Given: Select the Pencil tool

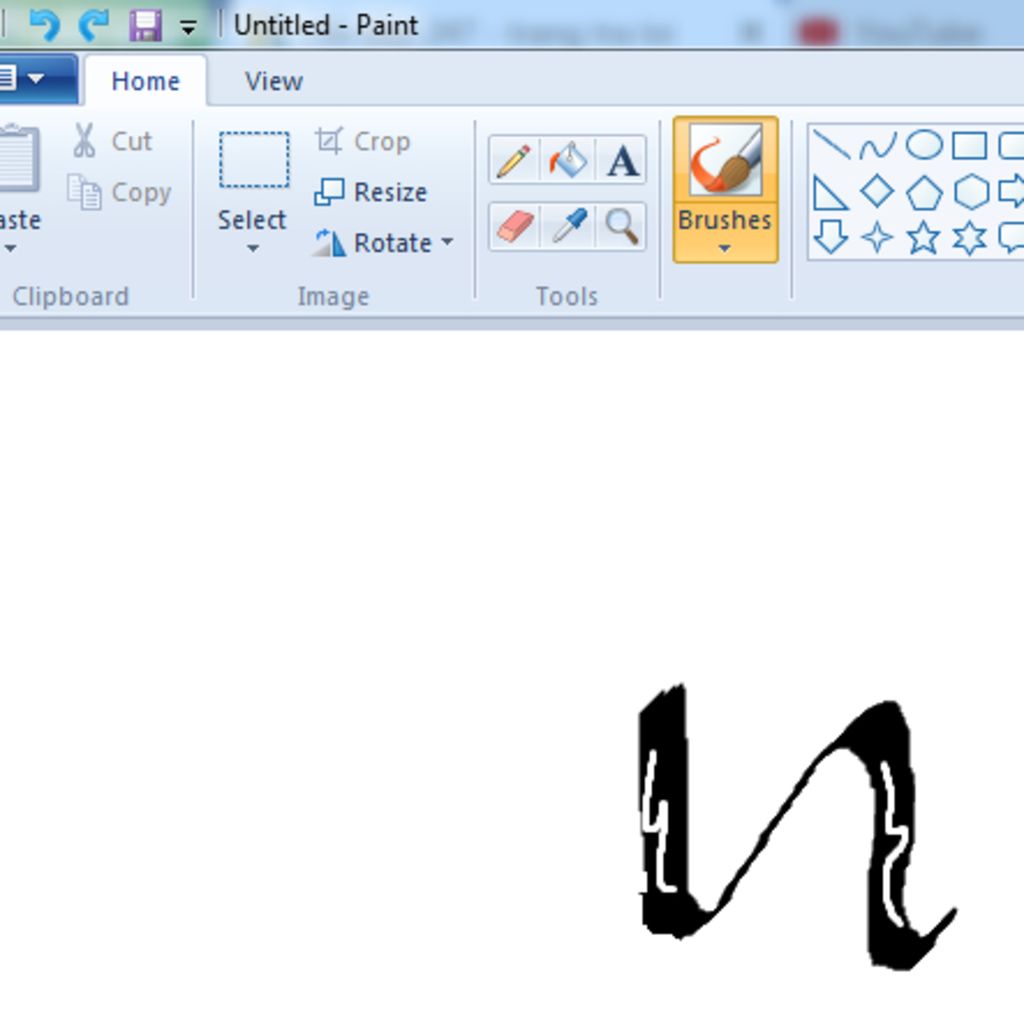Looking at the screenshot, I should pos(514,161).
